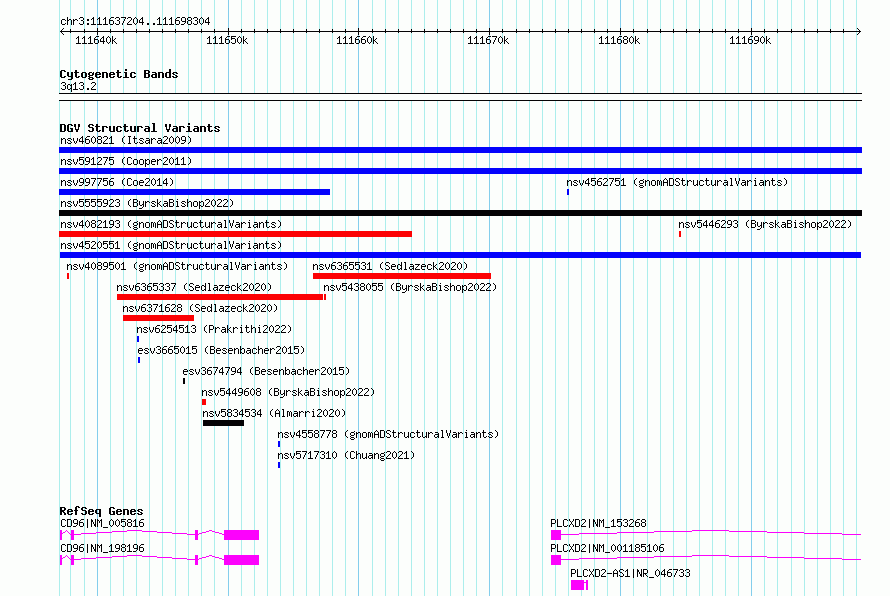
Task: Click the nsv460821 (Itsara2009) blue variant bar
Action: (460, 150)
